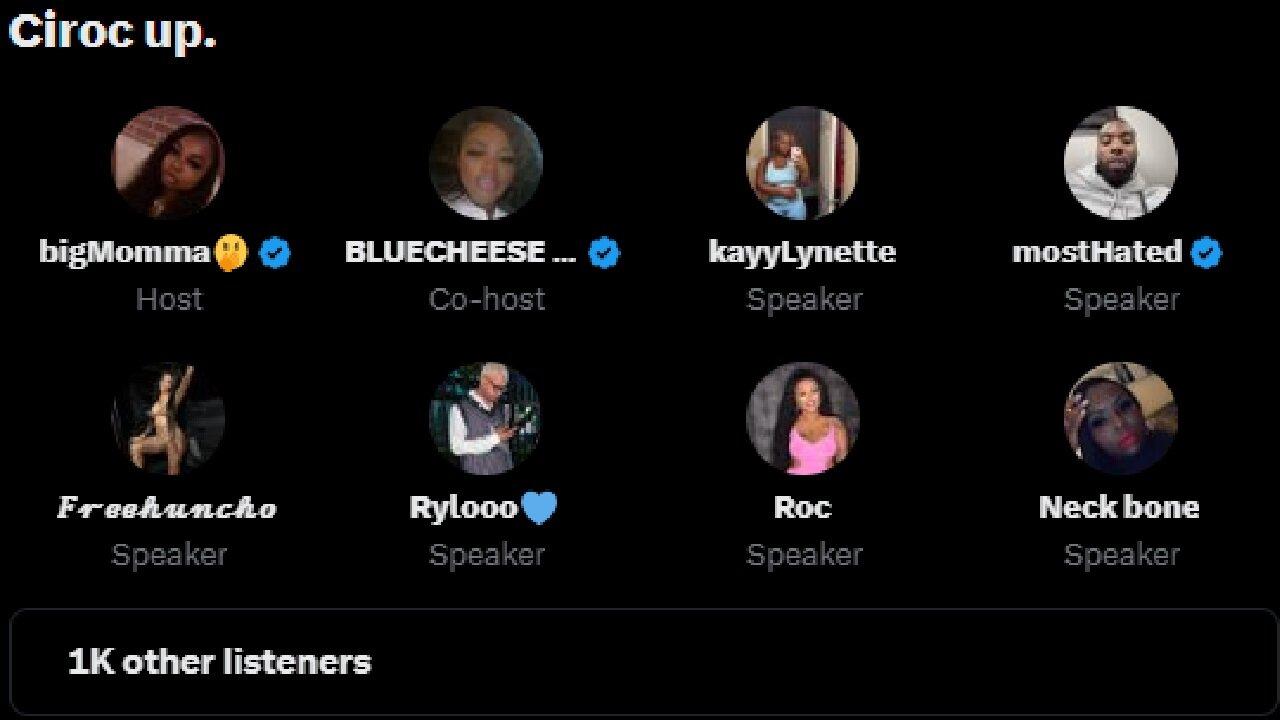Image resolution: width=1280 pixels, height=720 pixels.
Task: Select the mostHated name label
Action: 1097,252
